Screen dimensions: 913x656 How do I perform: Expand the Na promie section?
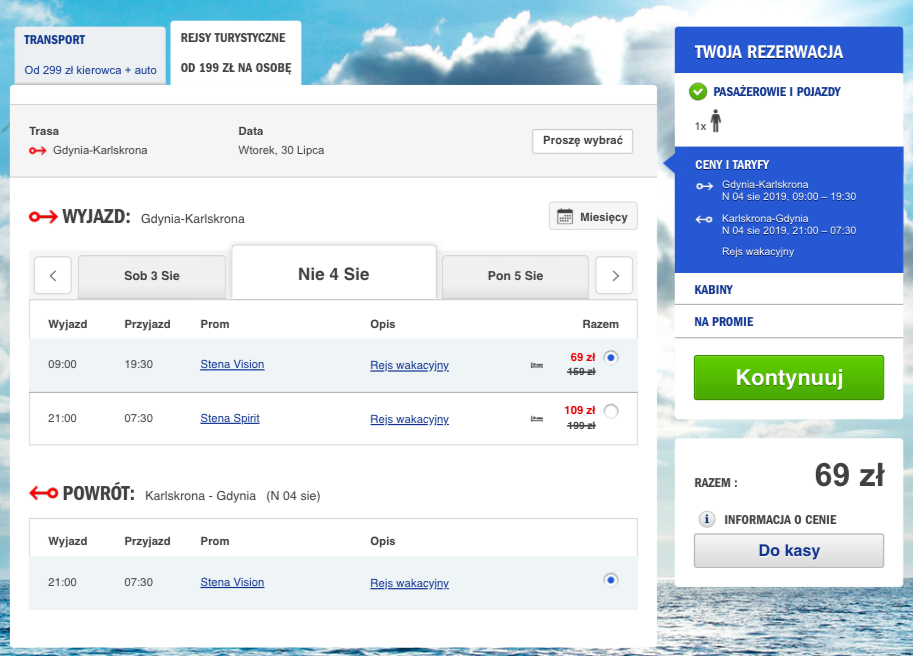724,322
